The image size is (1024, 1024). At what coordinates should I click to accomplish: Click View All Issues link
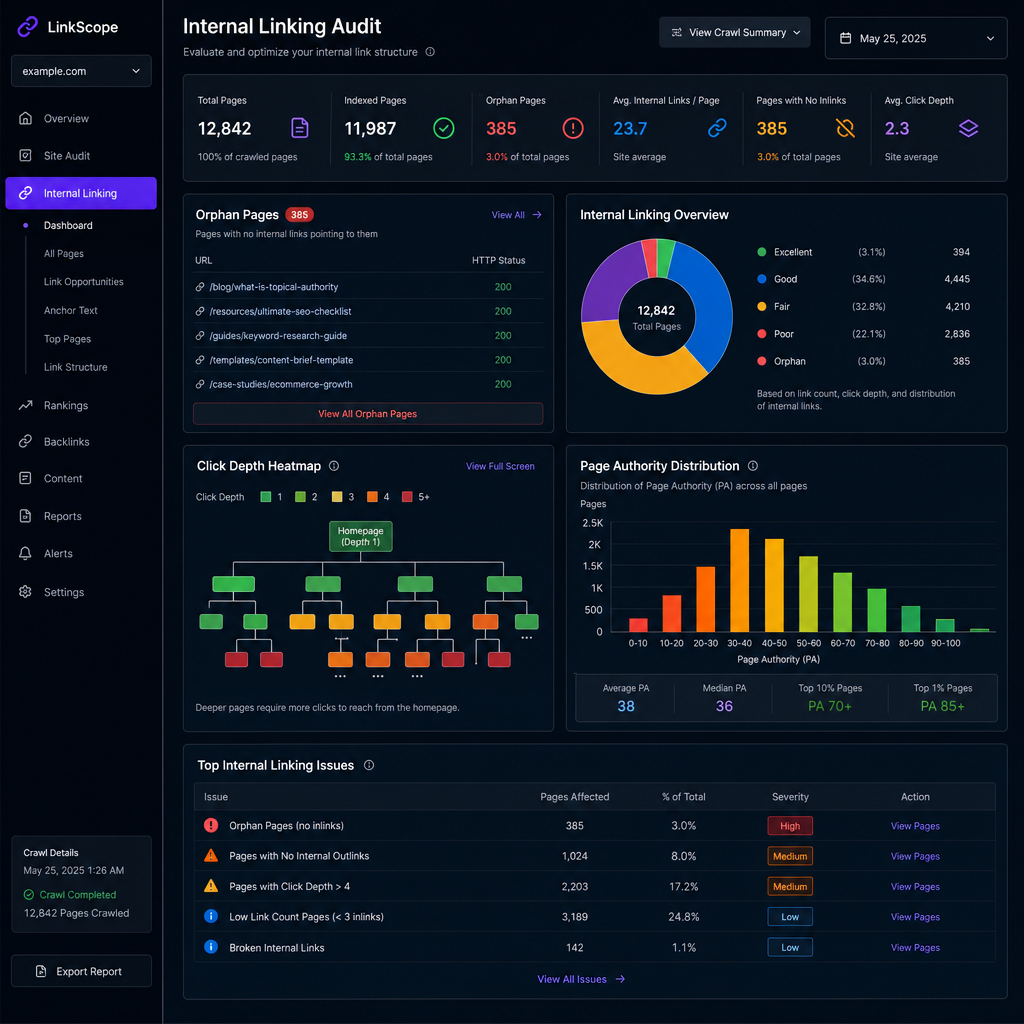click(581, 978)
